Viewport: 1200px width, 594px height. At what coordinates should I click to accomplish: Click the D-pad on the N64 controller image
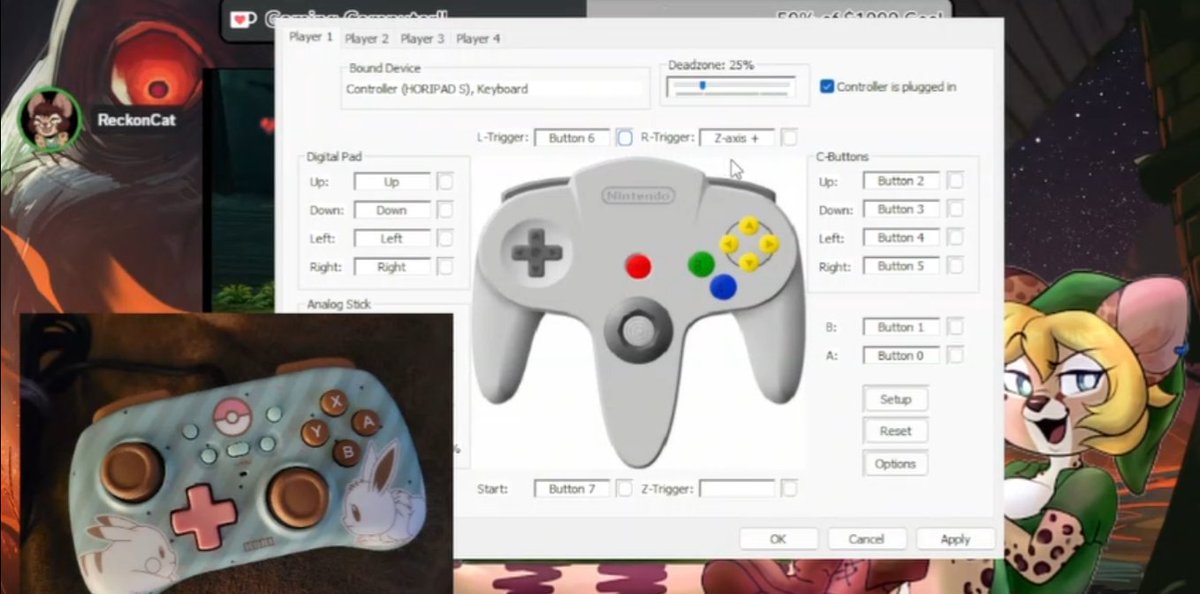[x=537, y=252]
